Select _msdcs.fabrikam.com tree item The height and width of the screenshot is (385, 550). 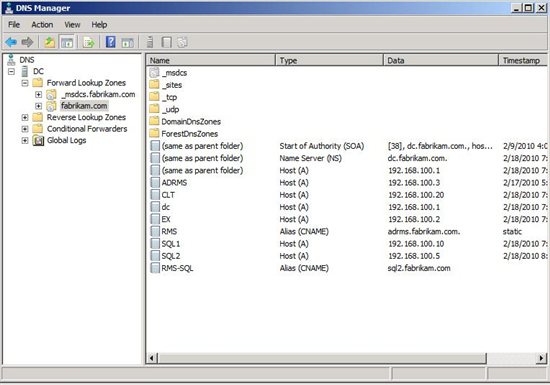point(98,94)
